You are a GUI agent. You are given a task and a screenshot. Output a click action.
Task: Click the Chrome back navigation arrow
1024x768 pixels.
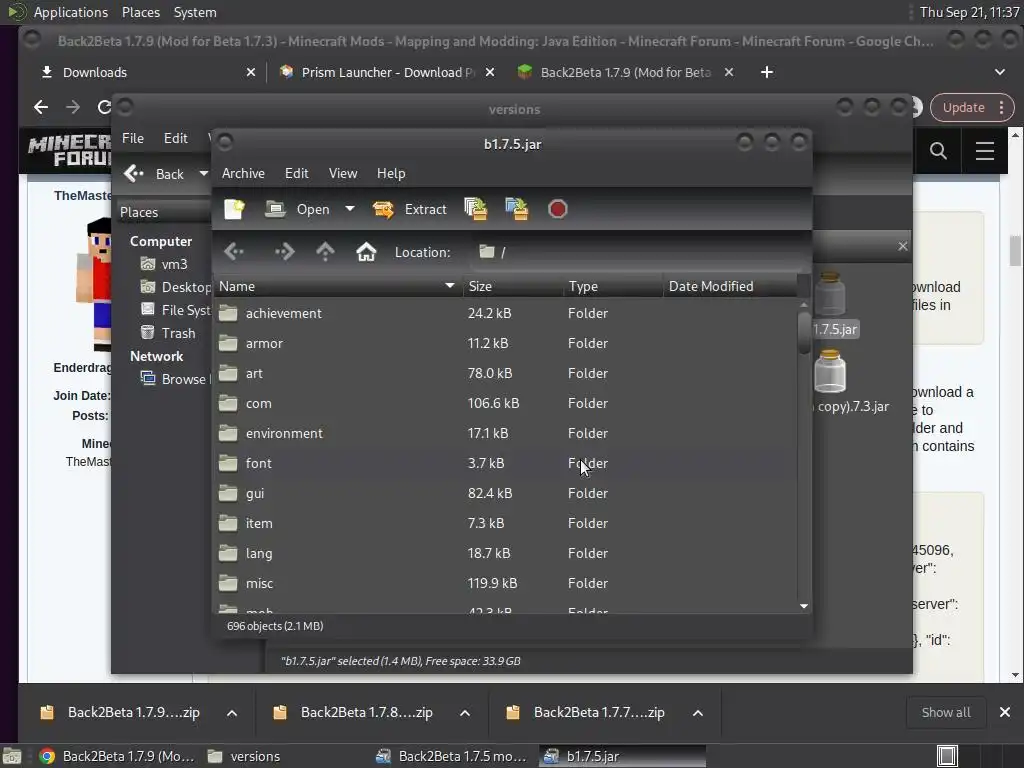[x=41, y=107]
